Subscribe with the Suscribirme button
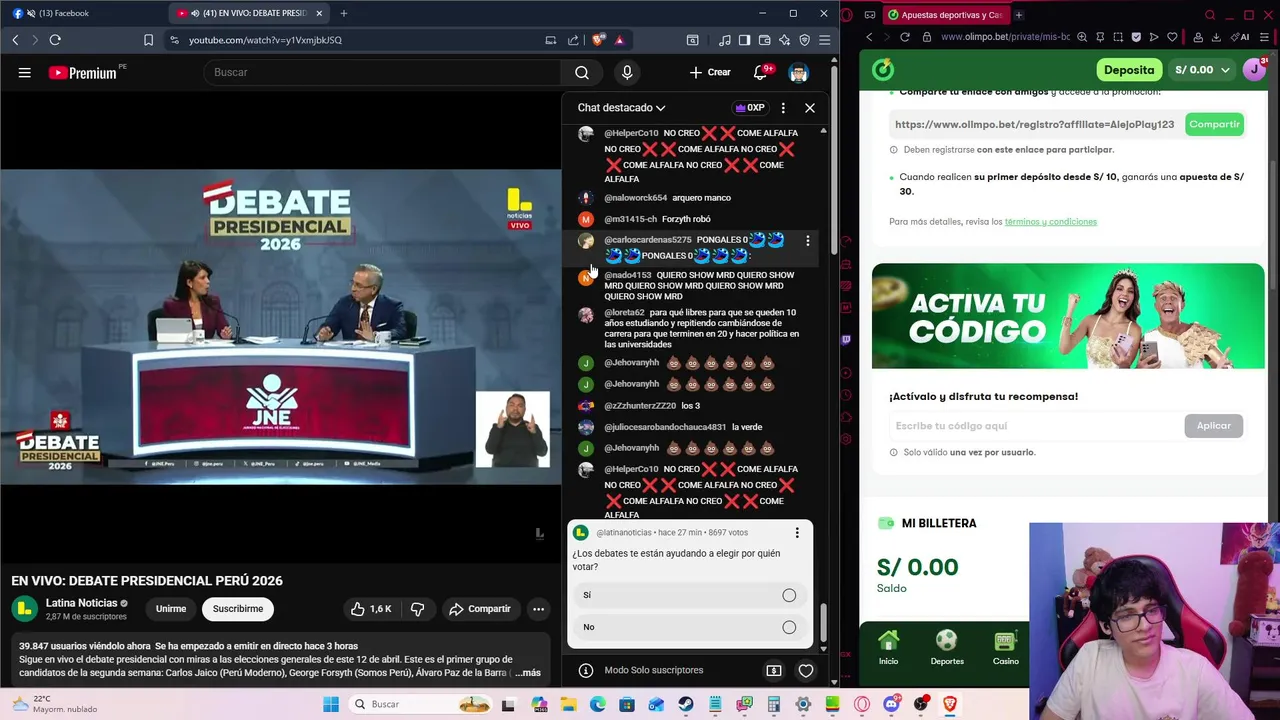Viewport: 1280px width, 720px height. 238,609
